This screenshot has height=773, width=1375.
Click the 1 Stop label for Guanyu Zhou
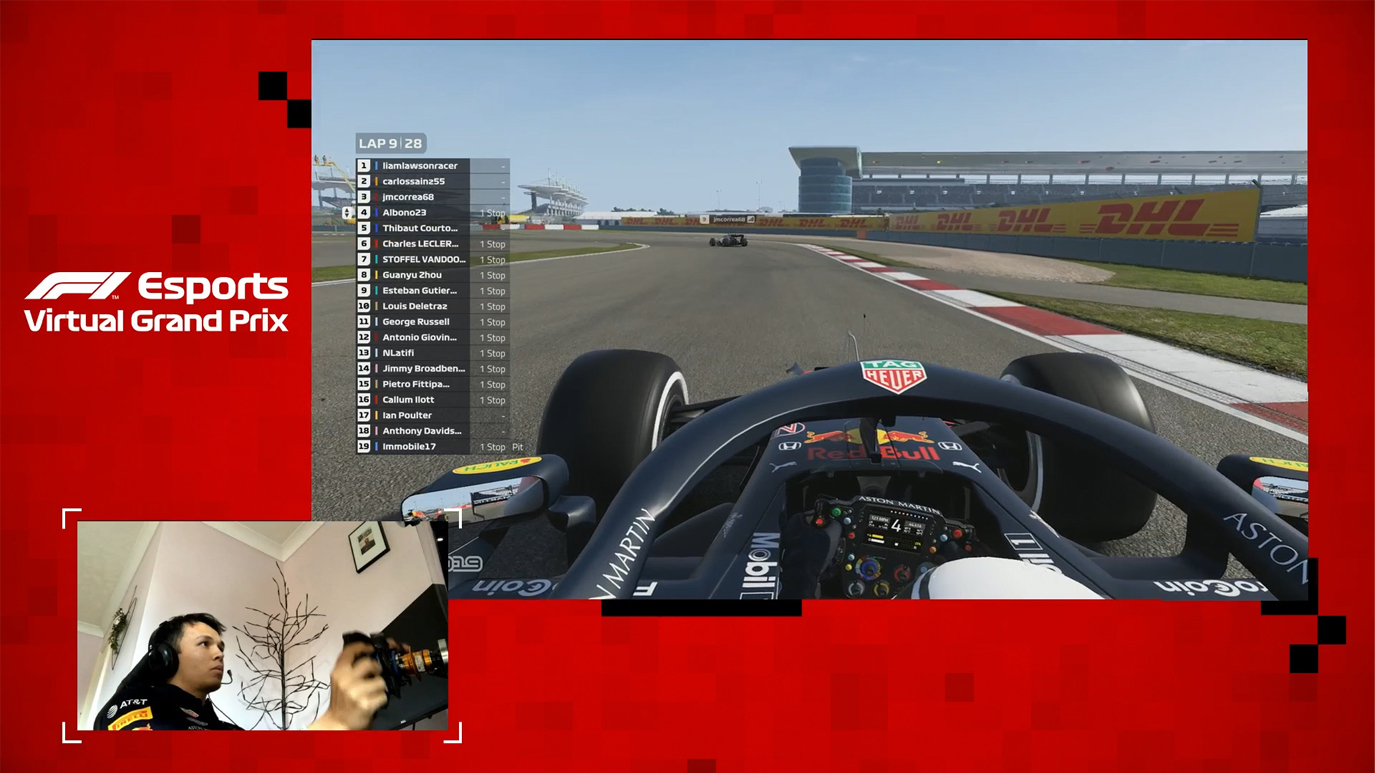492,275
